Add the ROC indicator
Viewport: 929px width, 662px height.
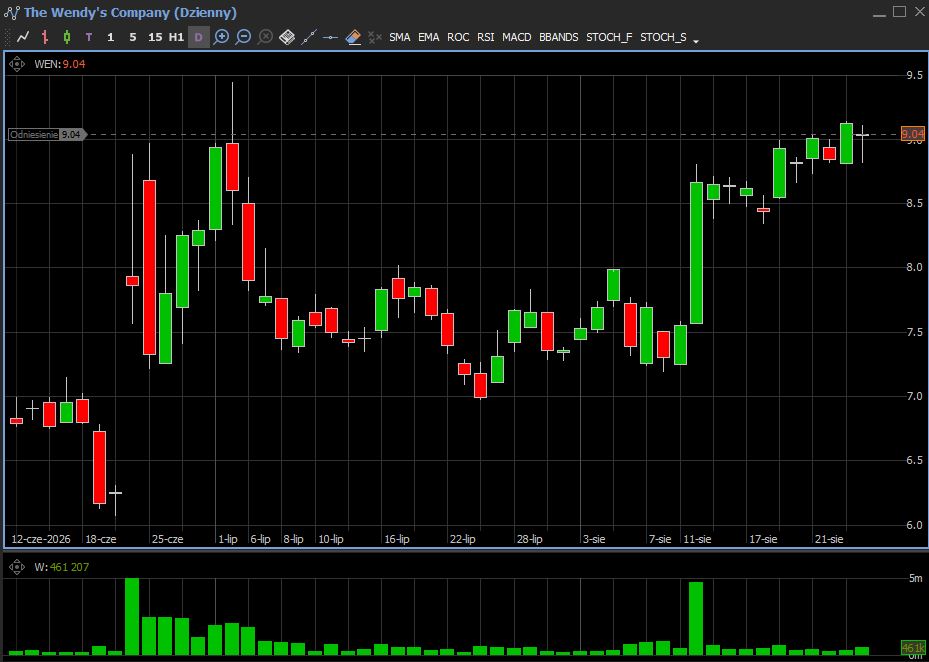[x=458, y=37]
